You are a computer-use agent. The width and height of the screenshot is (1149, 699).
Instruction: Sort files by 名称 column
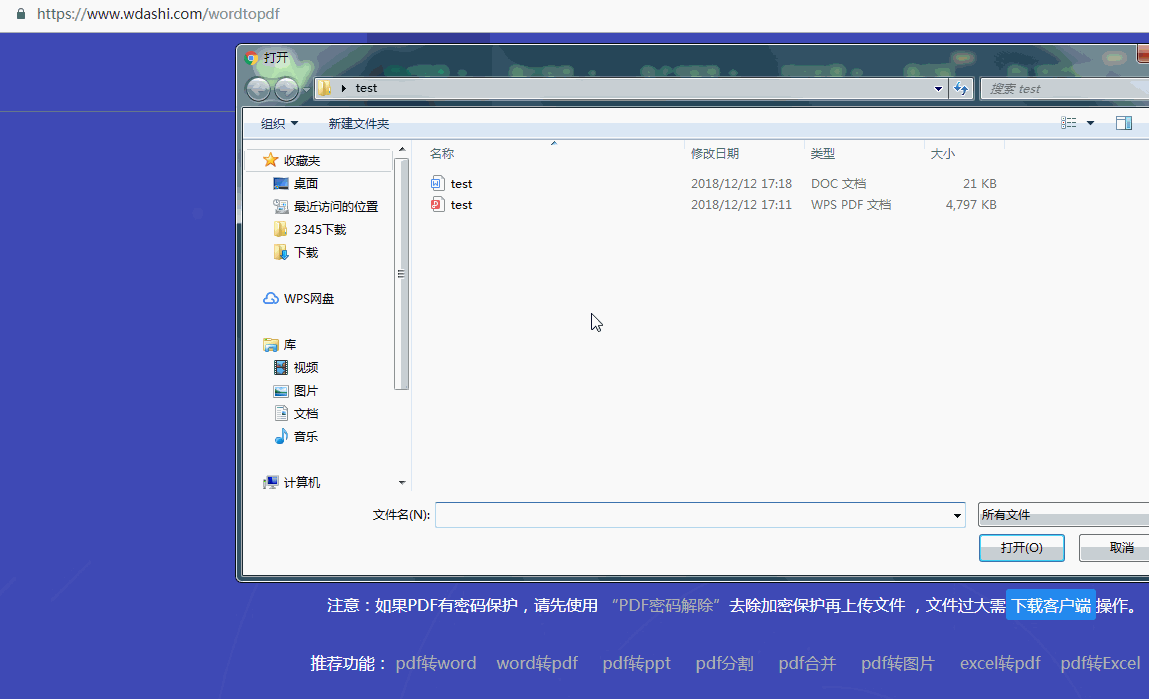[442, 154]
